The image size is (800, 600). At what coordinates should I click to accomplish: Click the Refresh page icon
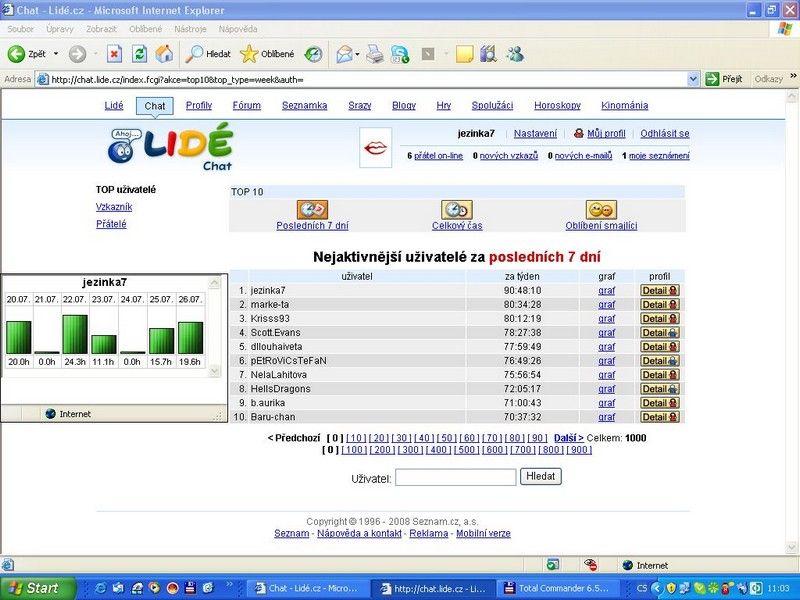(x=139, y=53)
